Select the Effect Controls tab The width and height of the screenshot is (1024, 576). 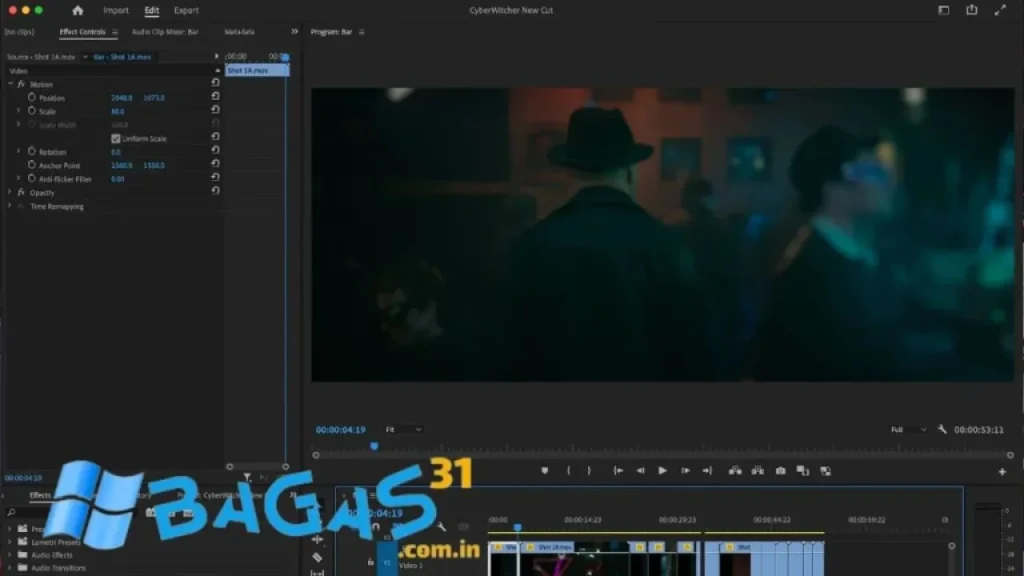click(82, 31)
